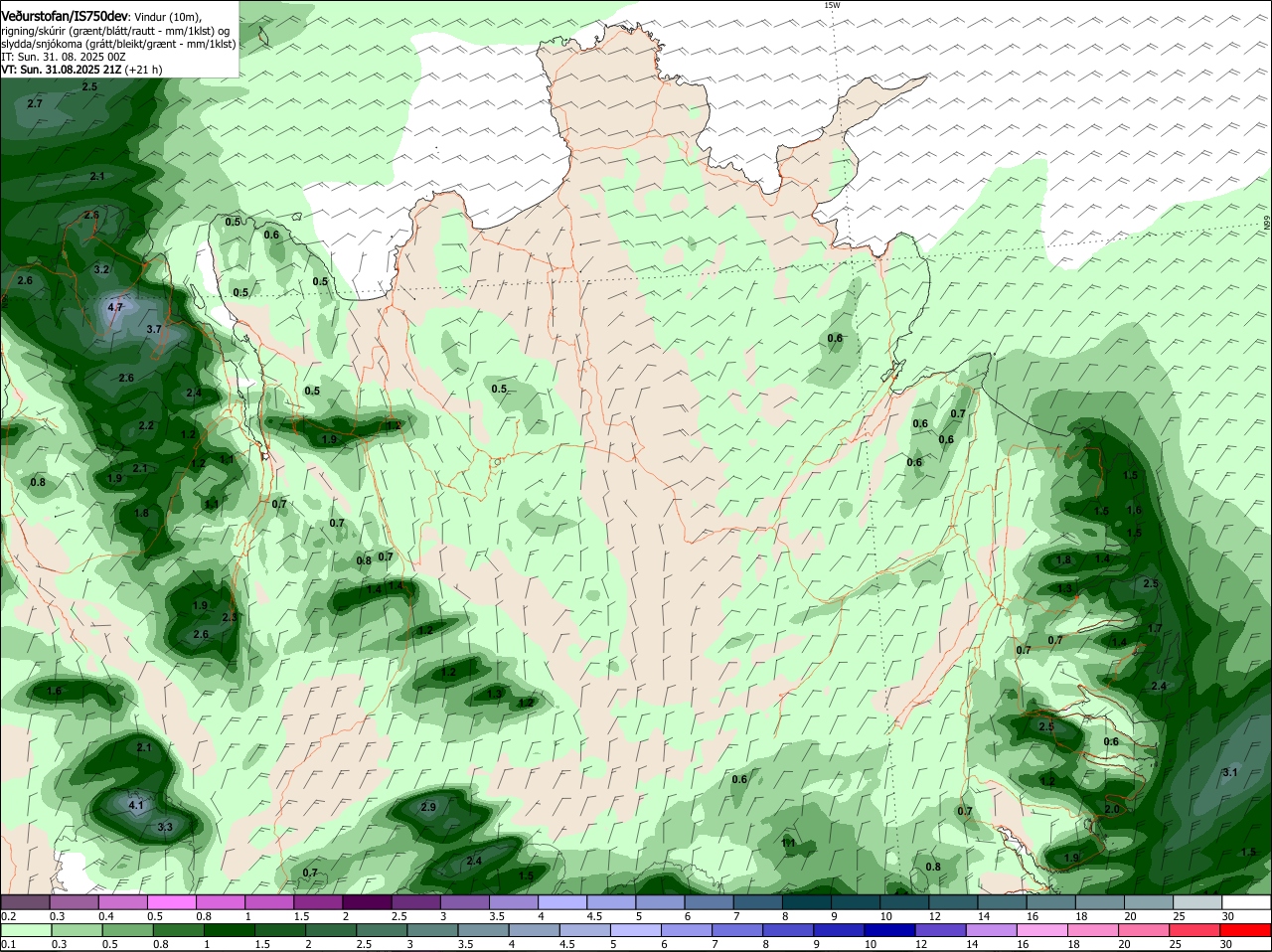
Task: Click the 'Vindur (10m)' caption text
Action: pos(167,17)
